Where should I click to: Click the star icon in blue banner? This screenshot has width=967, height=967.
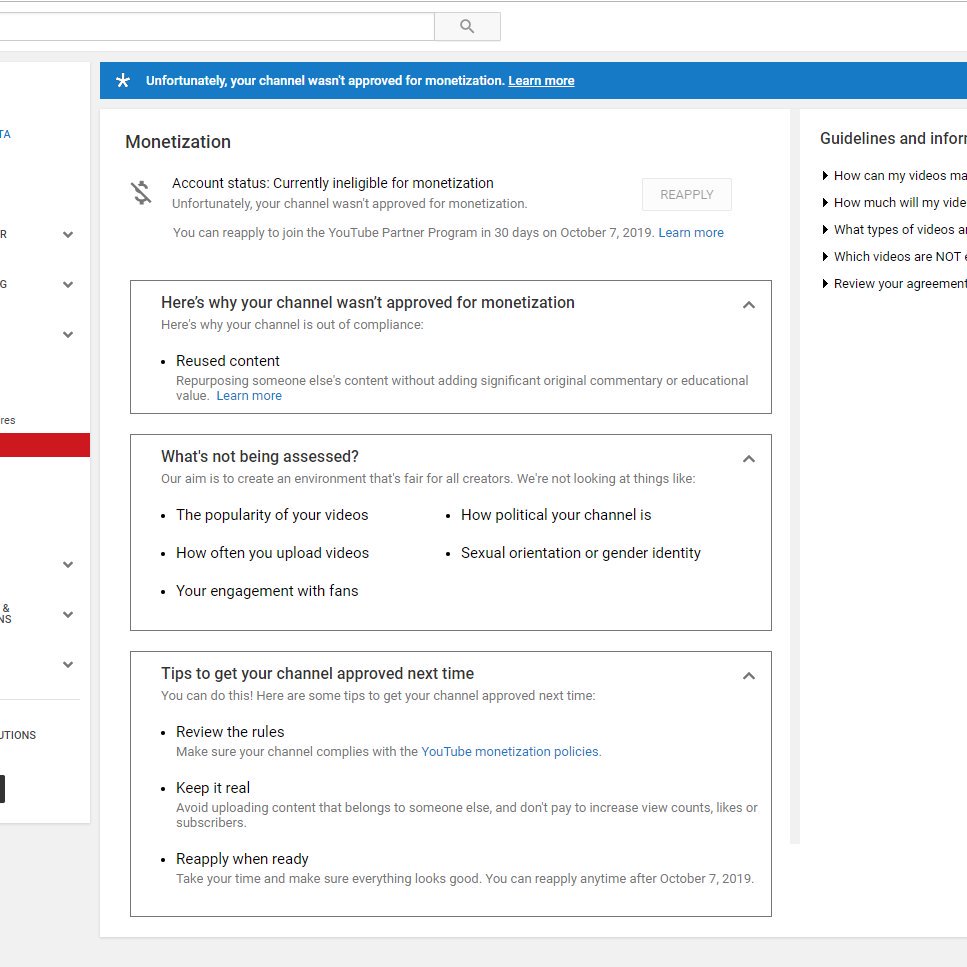(x=123, y=80)
